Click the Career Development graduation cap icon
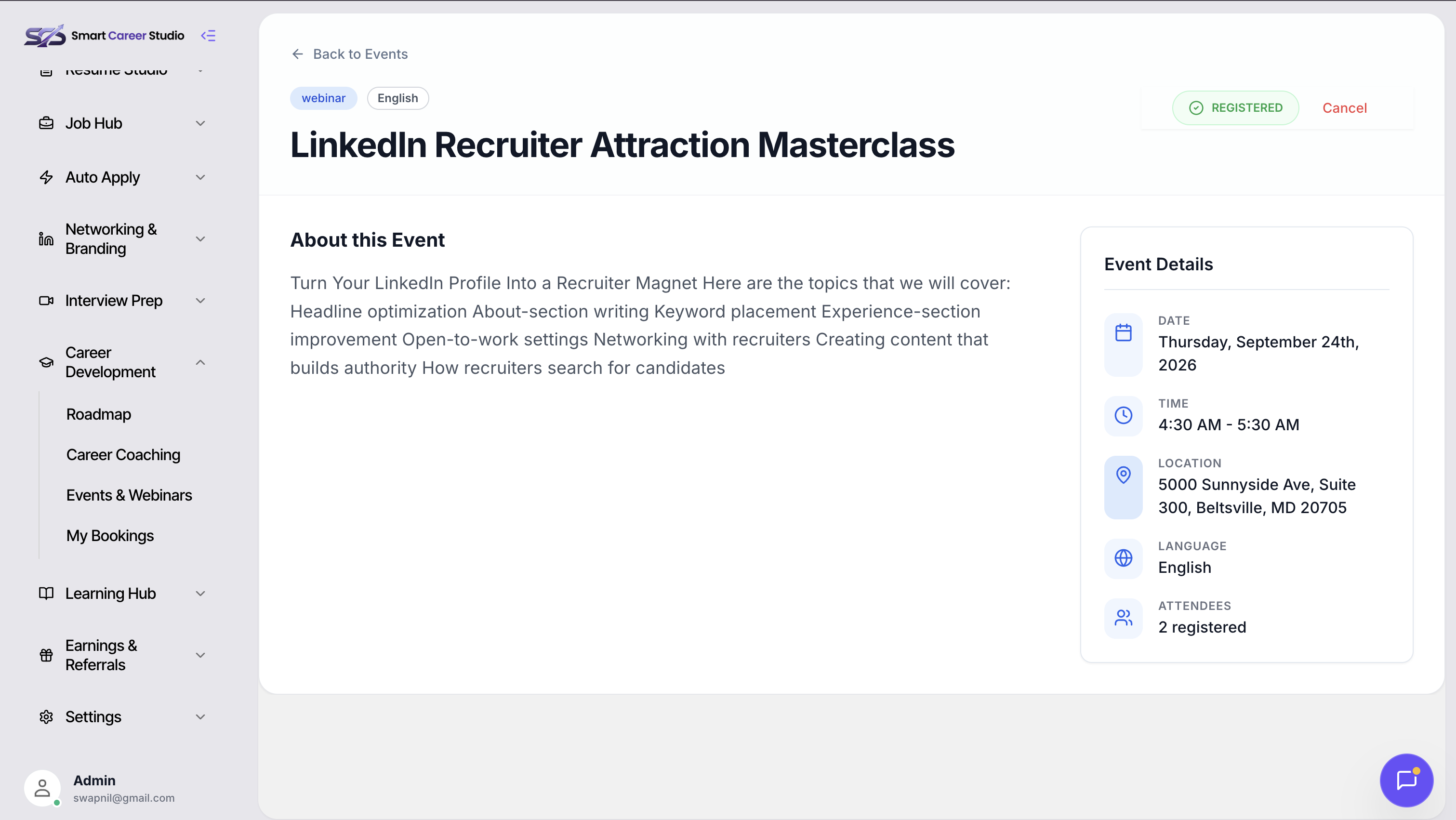 coord(46,362)
